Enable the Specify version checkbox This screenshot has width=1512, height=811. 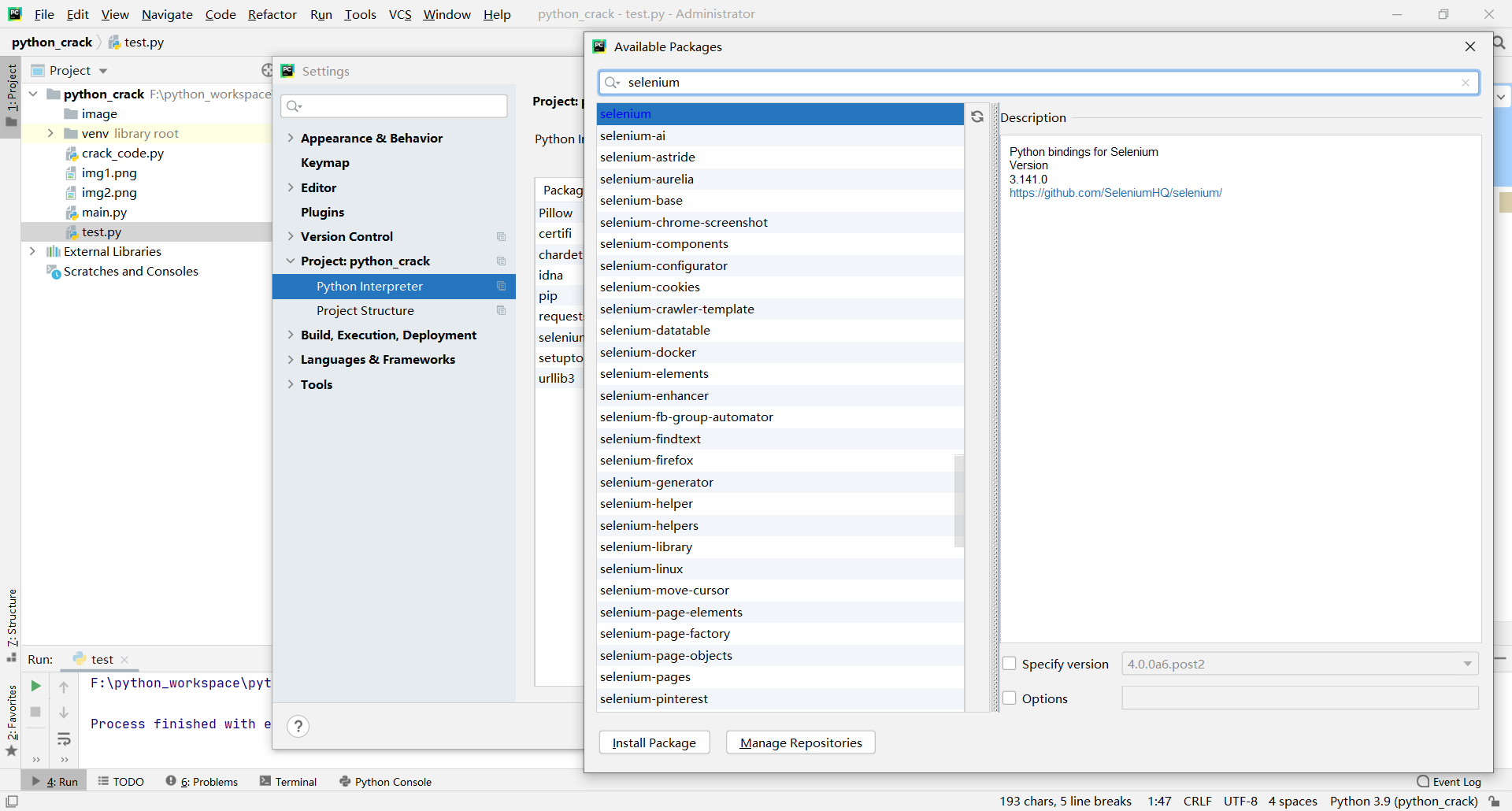click(1010, 664)
